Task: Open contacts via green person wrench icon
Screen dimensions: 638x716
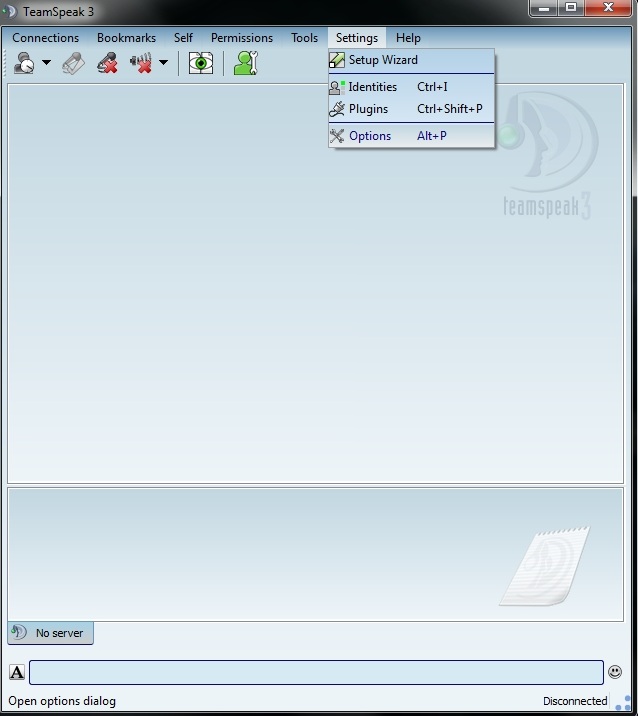Action: coord(246,63)
